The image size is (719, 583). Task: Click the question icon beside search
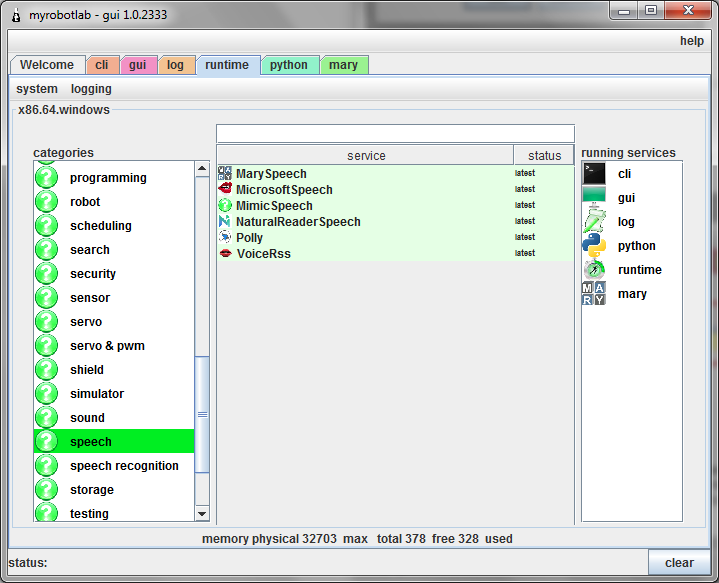click(47, 250)
